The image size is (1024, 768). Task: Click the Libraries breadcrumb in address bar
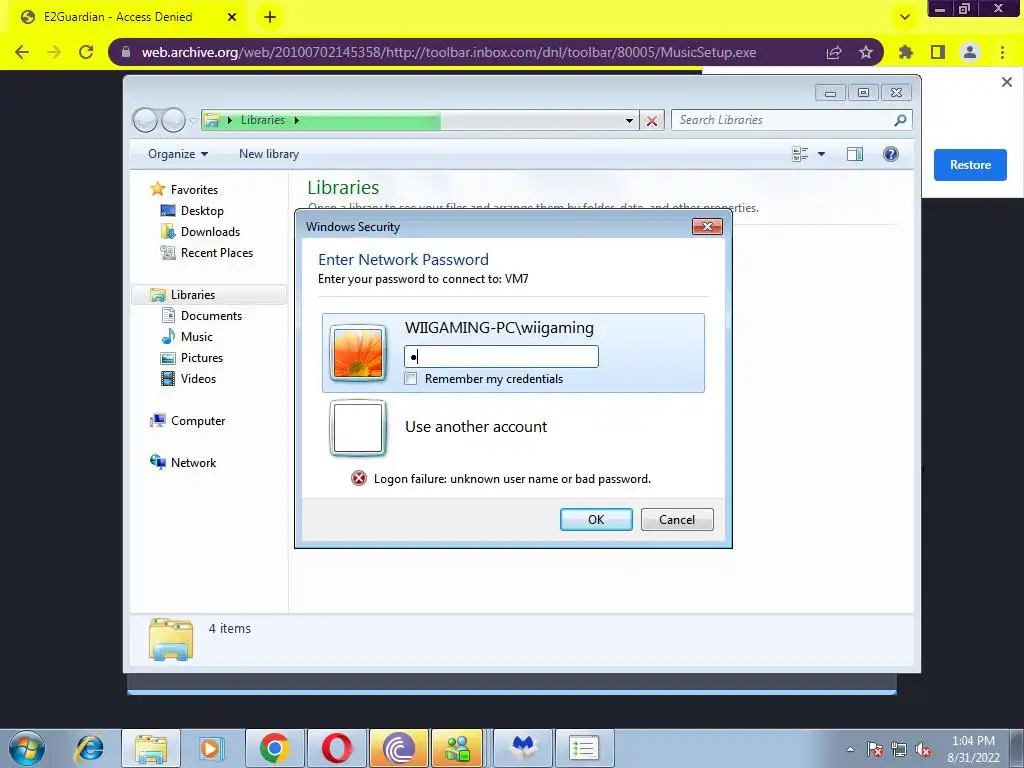coord(263,120)
